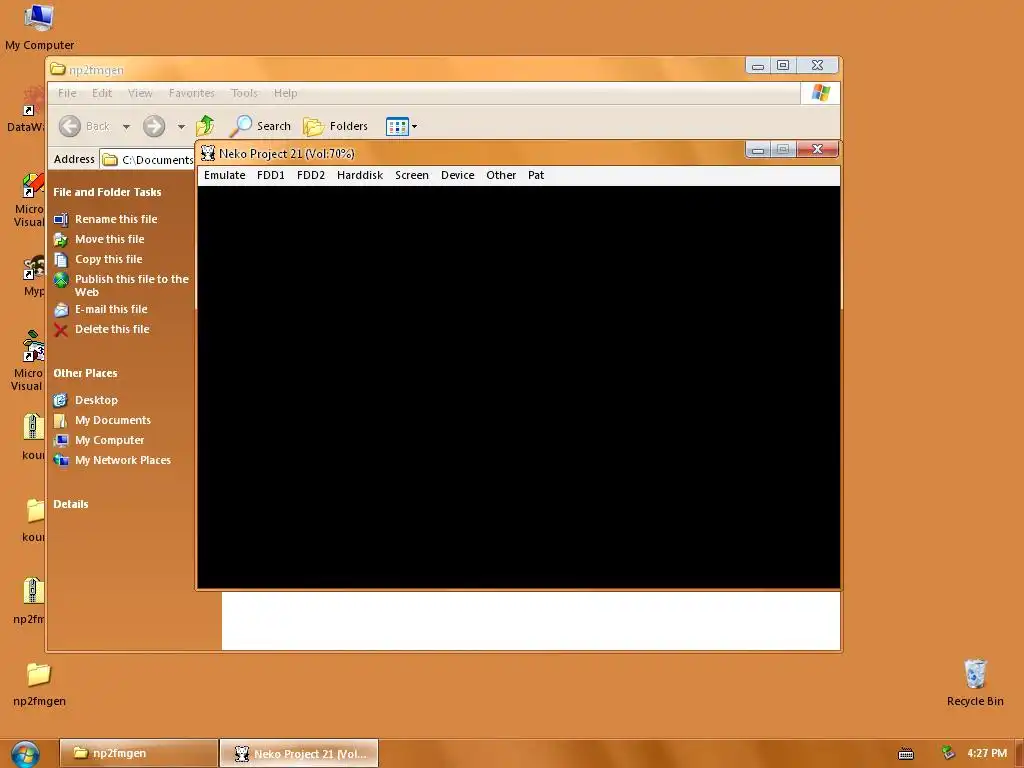Click the Publish to Web globe icon
The width and height of the screenshot is (1024, 768).
point(61,280)
